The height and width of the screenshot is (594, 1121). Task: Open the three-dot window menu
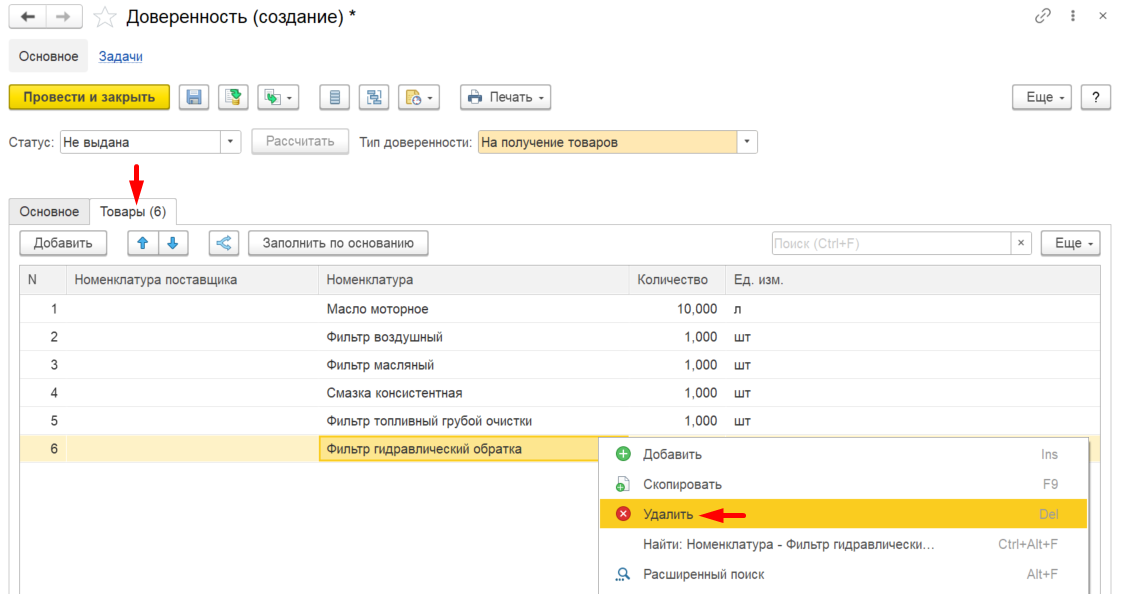[x=1073, y=16]
